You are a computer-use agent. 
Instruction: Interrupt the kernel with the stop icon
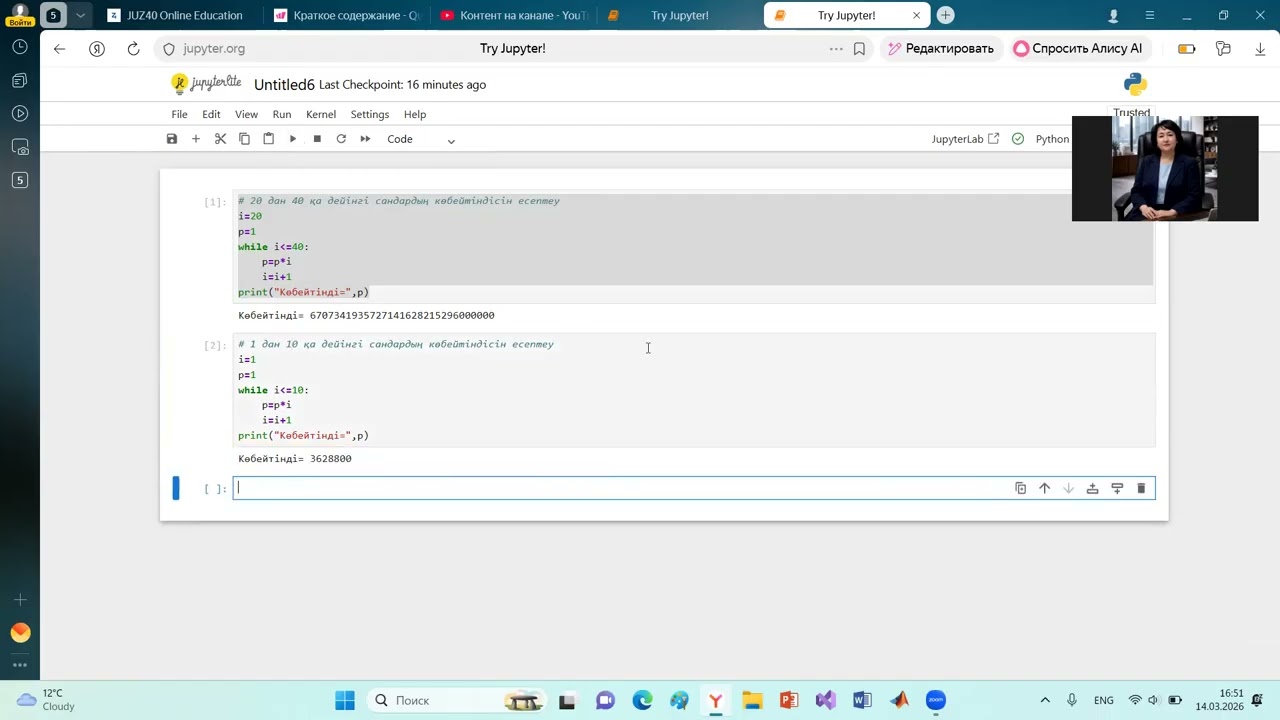click(x=317, y=139)
